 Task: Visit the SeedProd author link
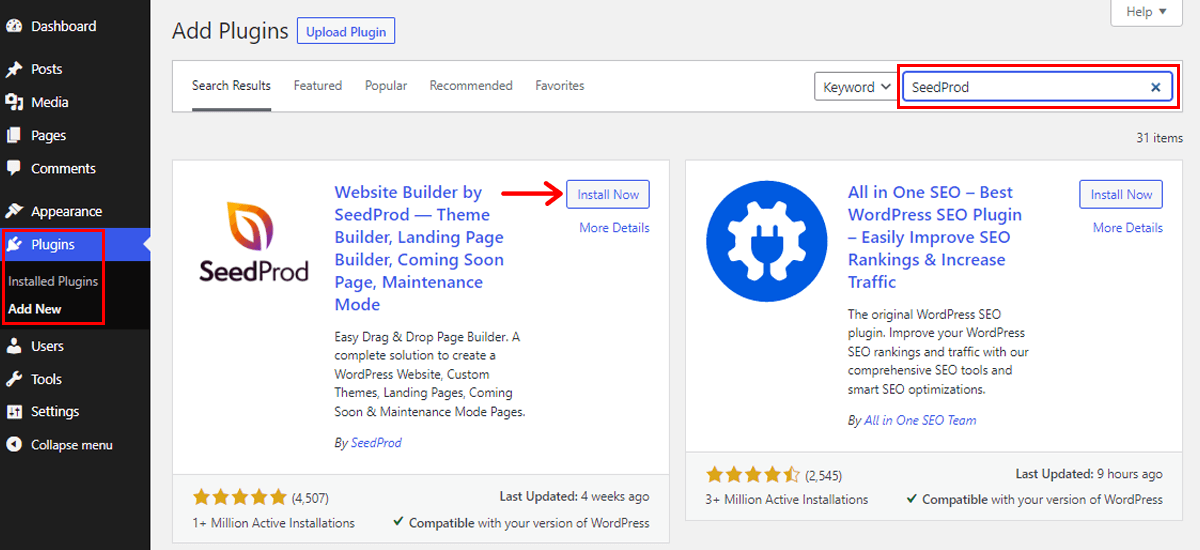click(376, 442)
